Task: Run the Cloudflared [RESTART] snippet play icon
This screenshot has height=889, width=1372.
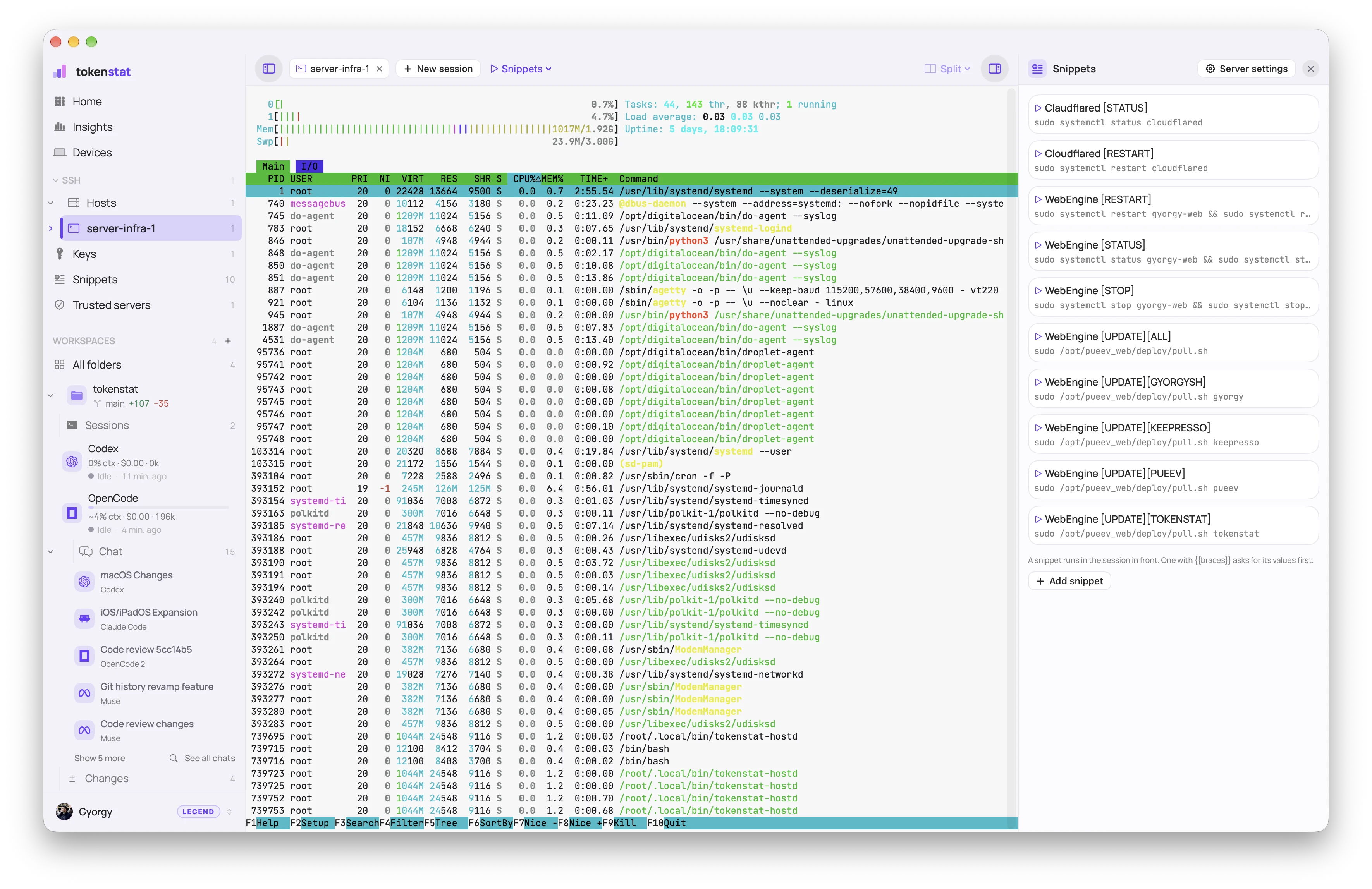Action: (x=1038, y=153)
